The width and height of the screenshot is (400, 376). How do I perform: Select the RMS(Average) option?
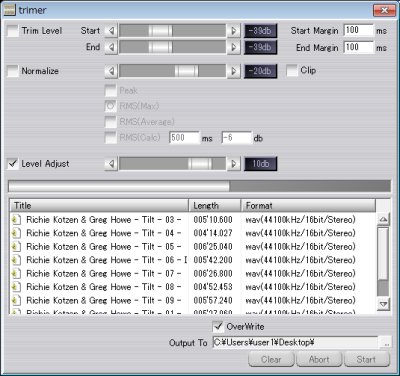[x=111, y=122]
